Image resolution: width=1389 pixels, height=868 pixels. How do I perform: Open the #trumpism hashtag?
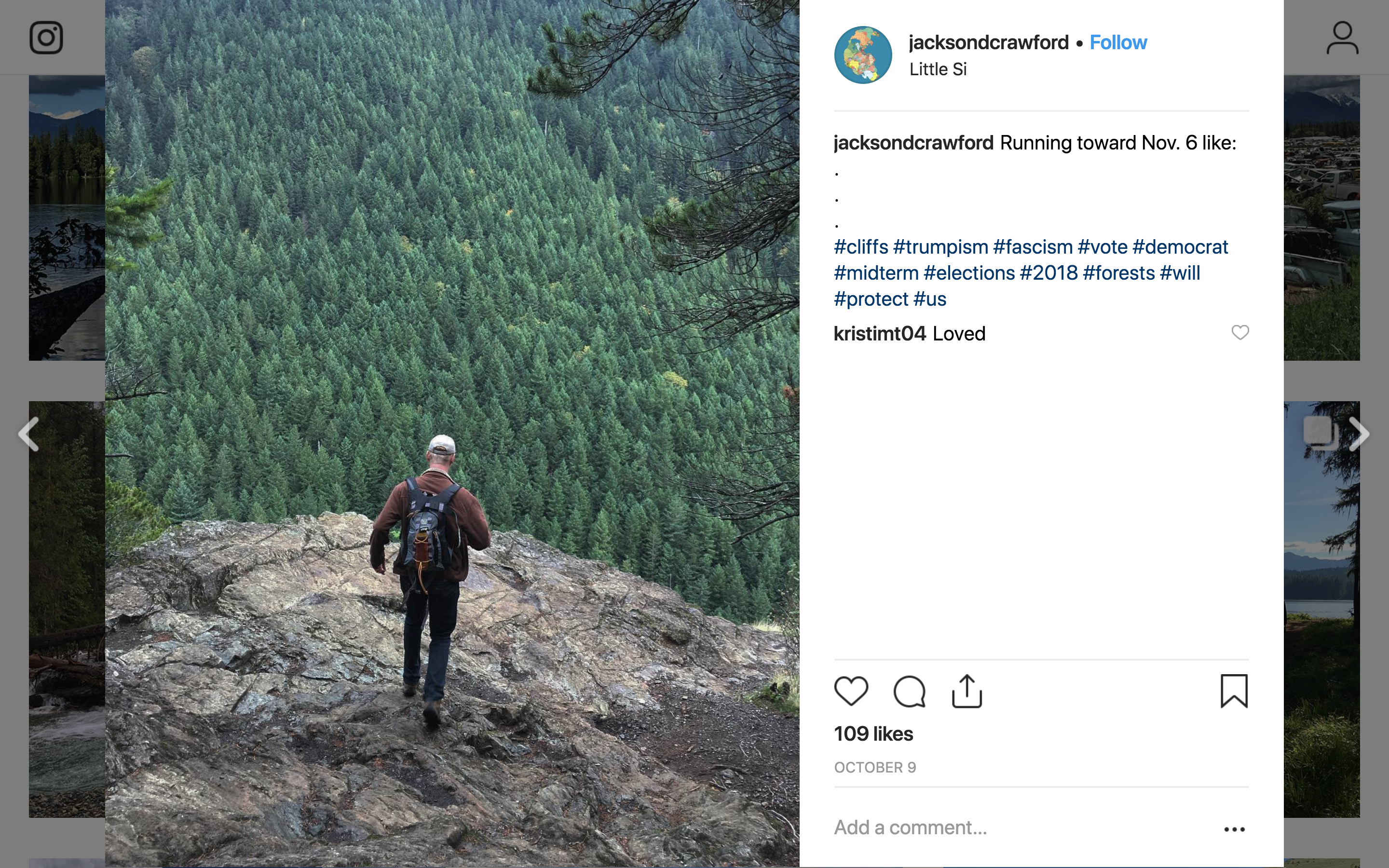(940, 247)
